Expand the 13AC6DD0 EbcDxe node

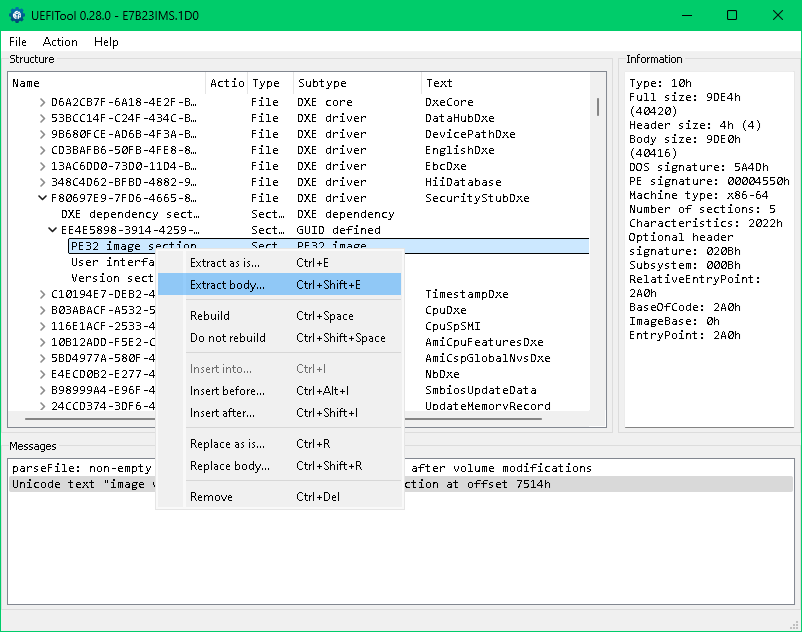(42, 166)
